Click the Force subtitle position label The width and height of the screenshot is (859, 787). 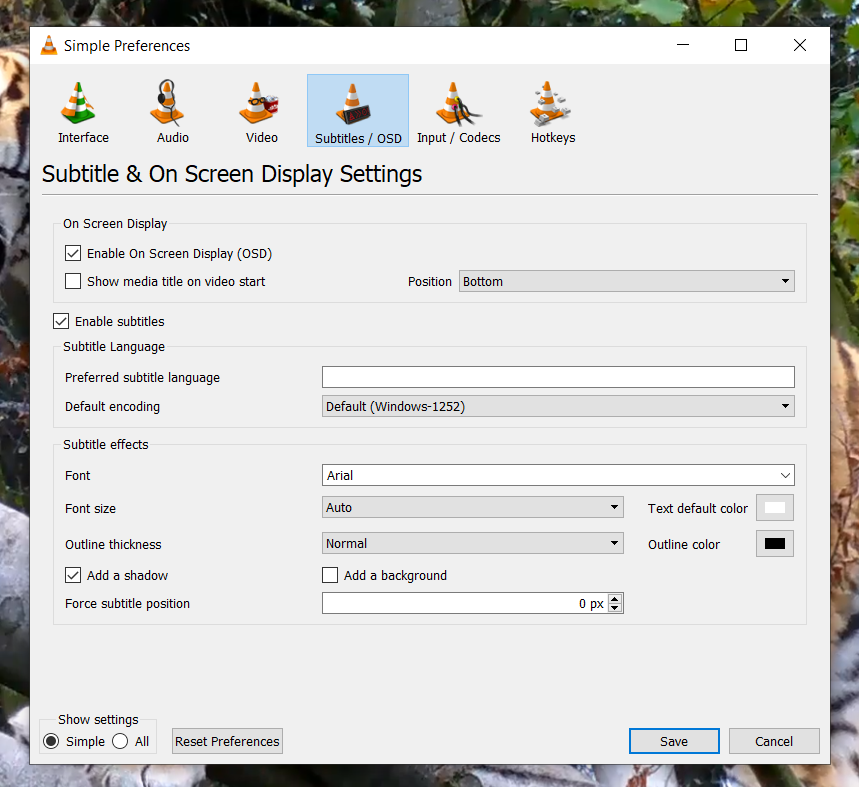[128, 604]
